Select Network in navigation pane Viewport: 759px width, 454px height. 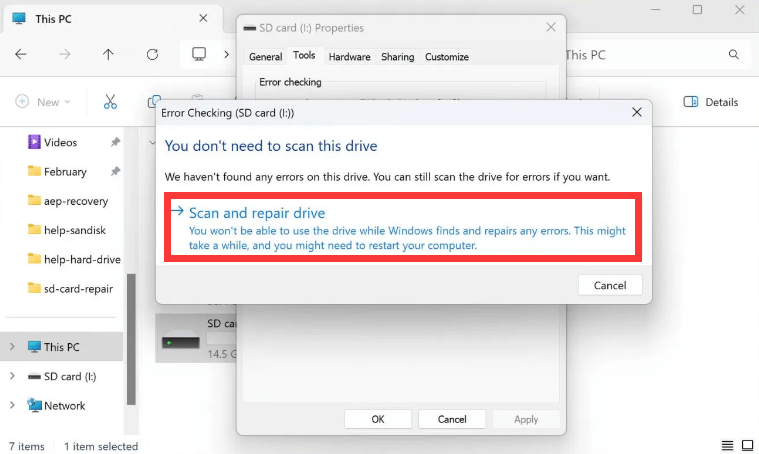click(64, 406)
